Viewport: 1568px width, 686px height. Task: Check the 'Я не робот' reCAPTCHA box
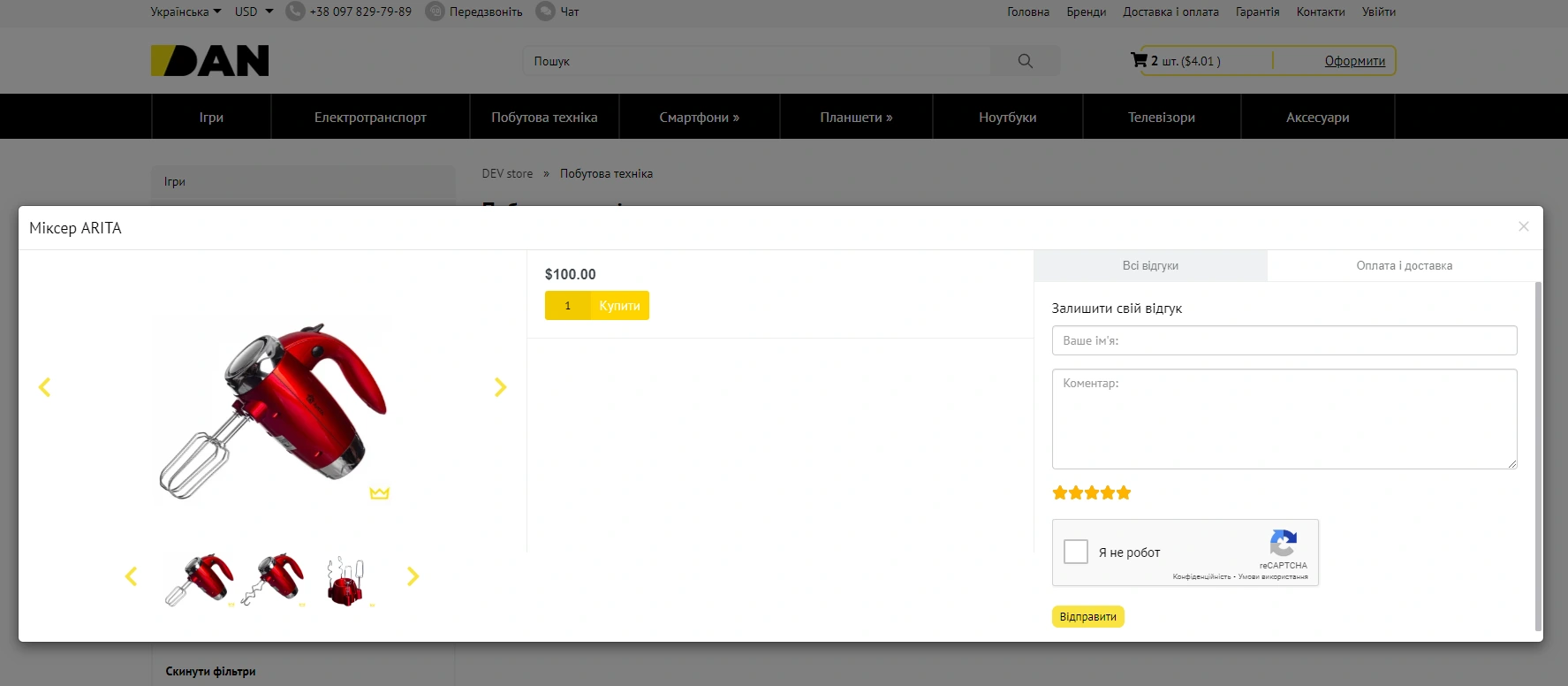coord(1075,552)
